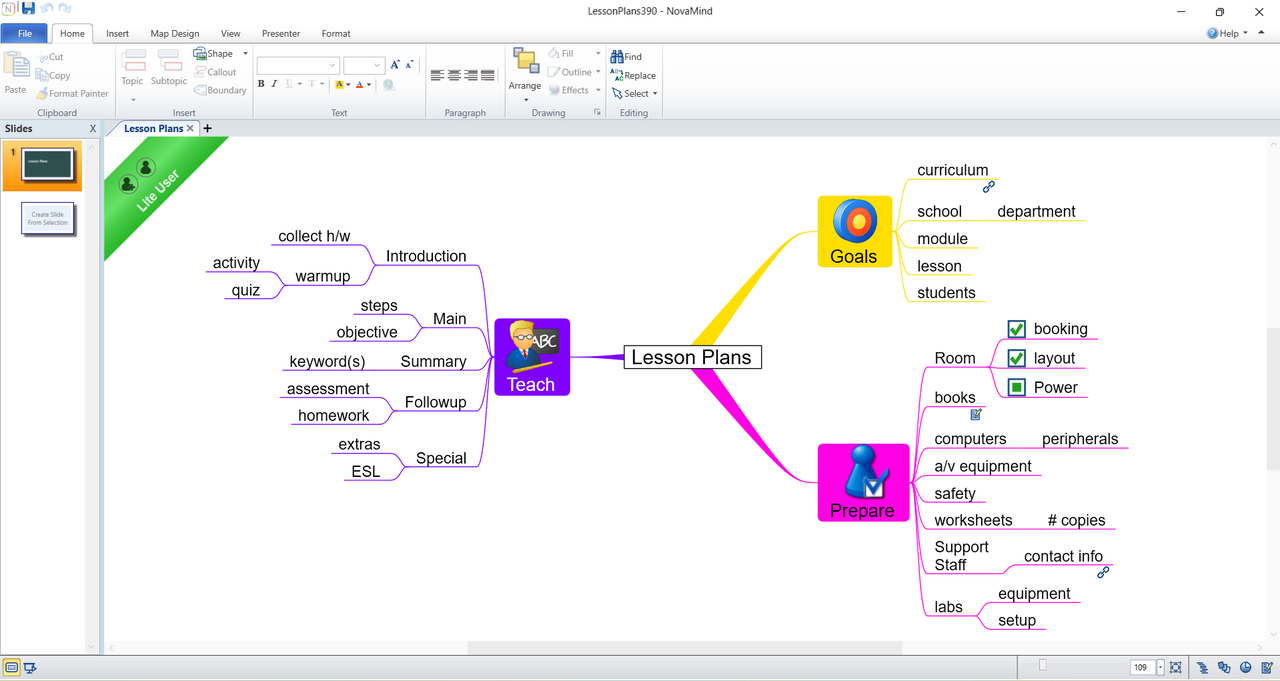
Task: Insert a new Topic from the ribbon
Action: (x=132, y=68)
